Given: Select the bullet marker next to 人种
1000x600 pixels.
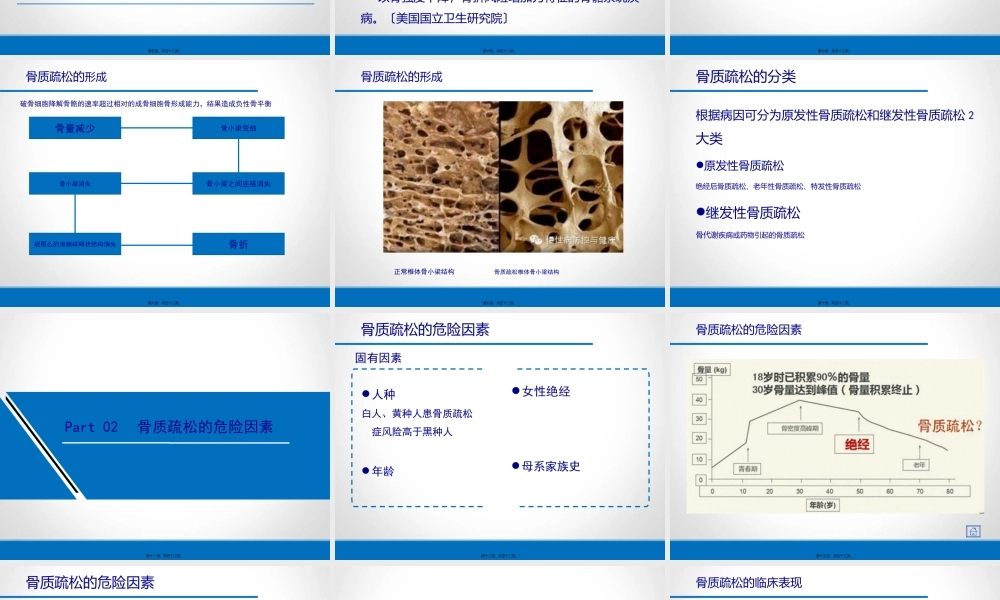Looking at the screenshot, I should (x=363, y=391).
